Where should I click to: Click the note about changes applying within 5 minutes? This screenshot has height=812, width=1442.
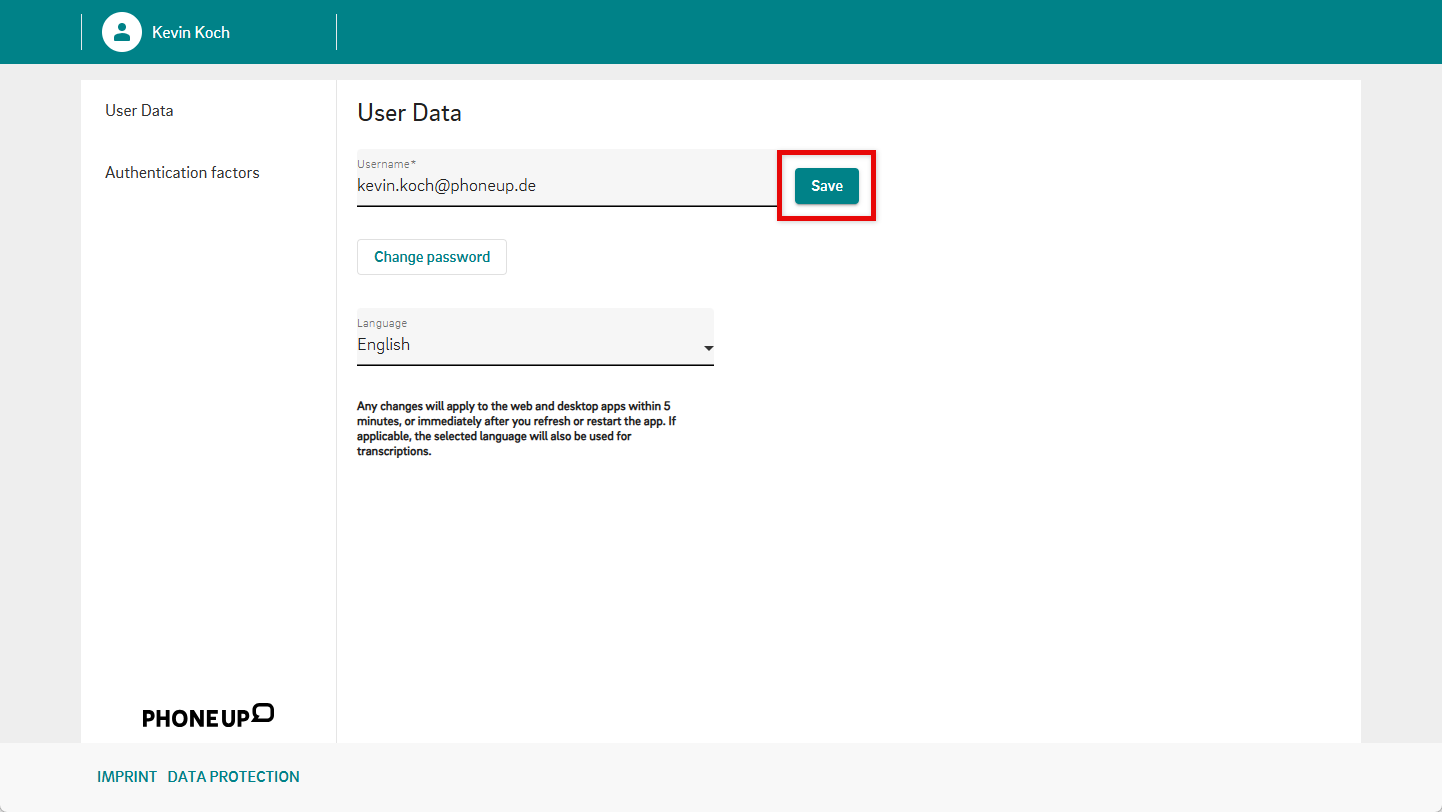pos(514,429)
